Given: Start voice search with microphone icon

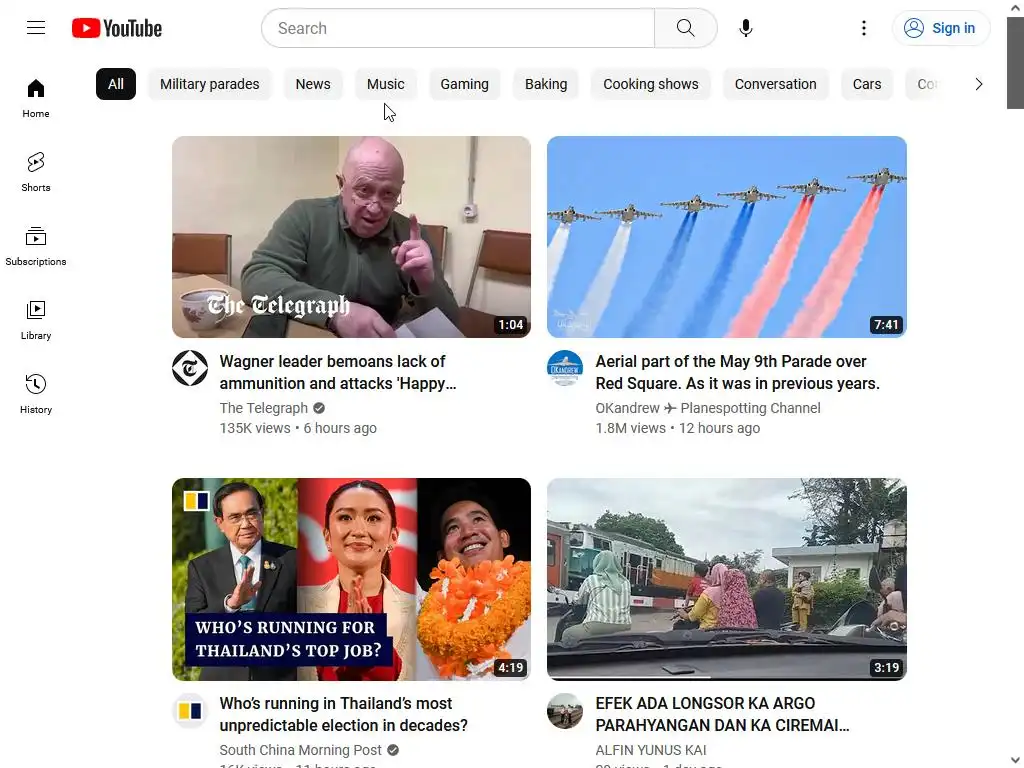Looking at the screenshot, I should (x=746, y=28).
